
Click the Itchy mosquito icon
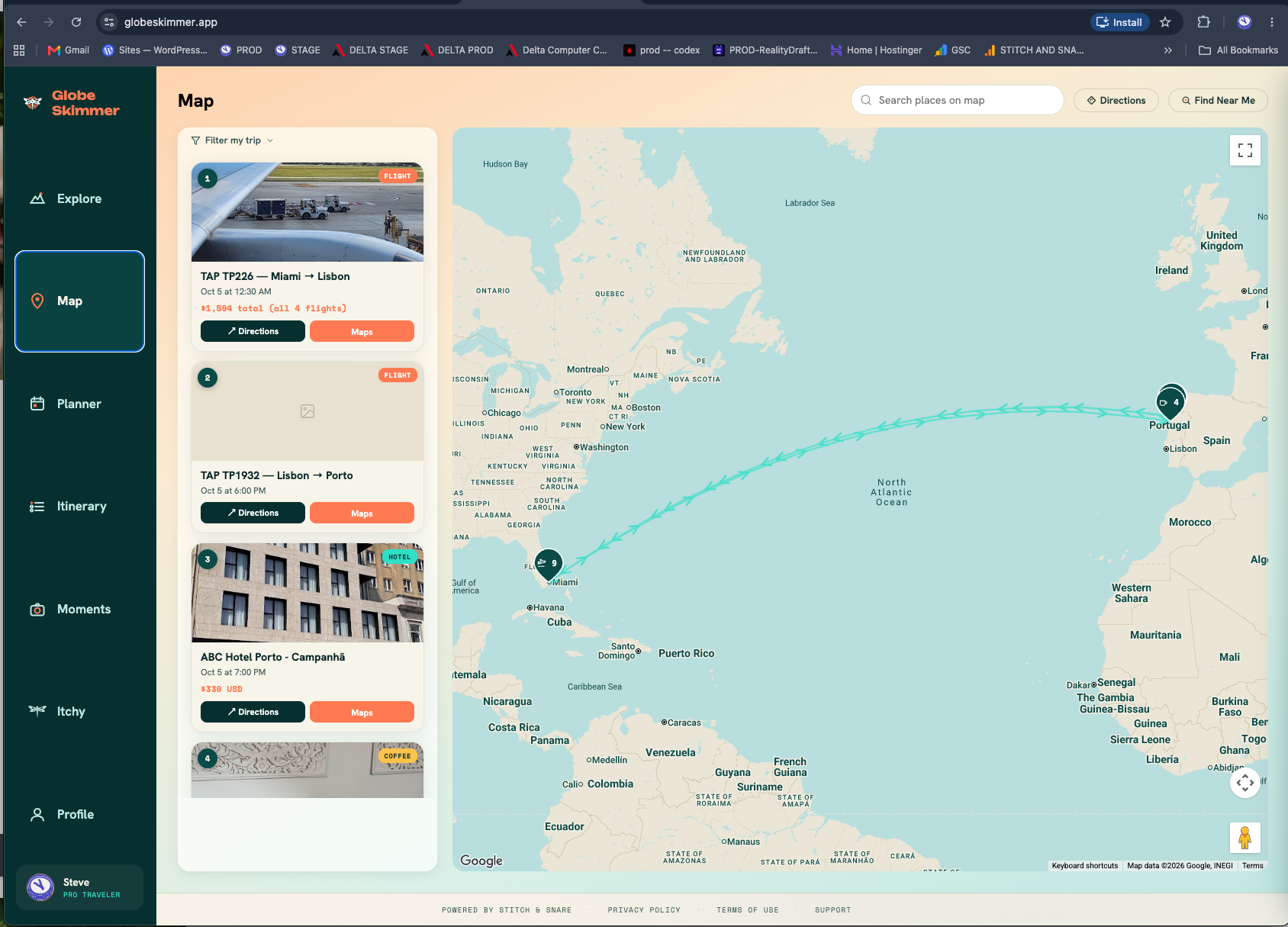tap(37, 710)
